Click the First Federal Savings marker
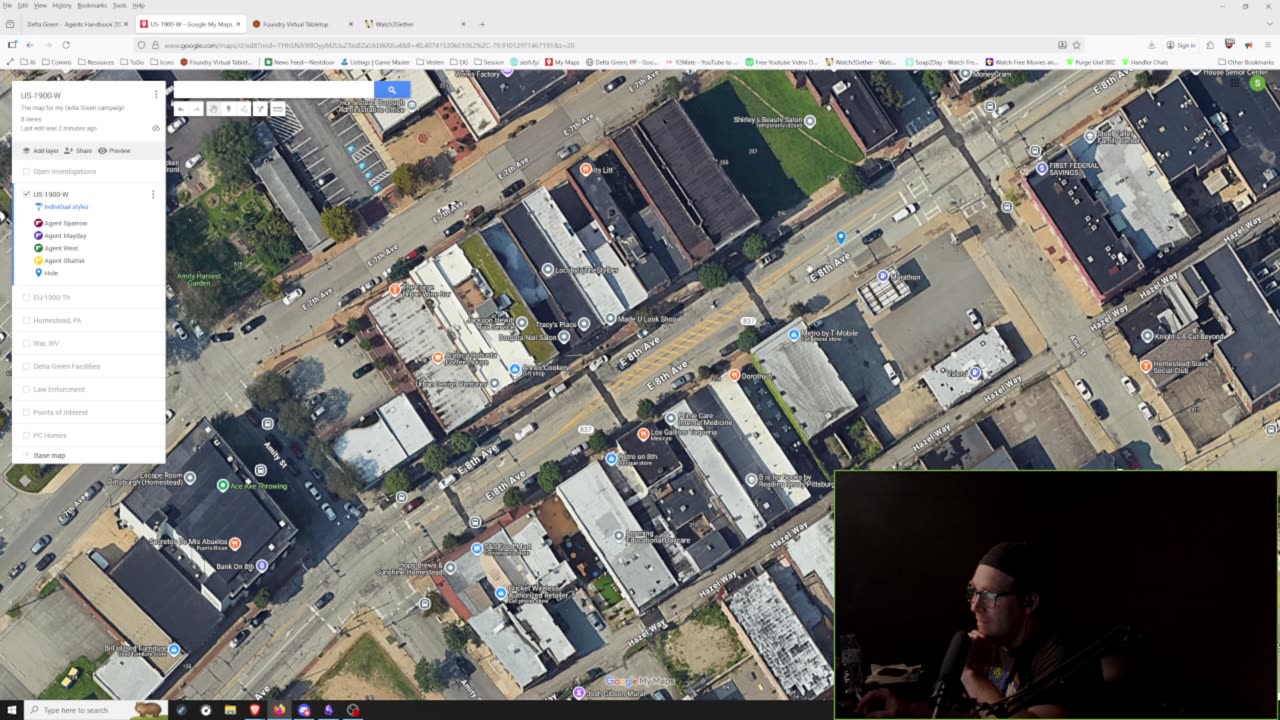 click(x=1041, y=168)
